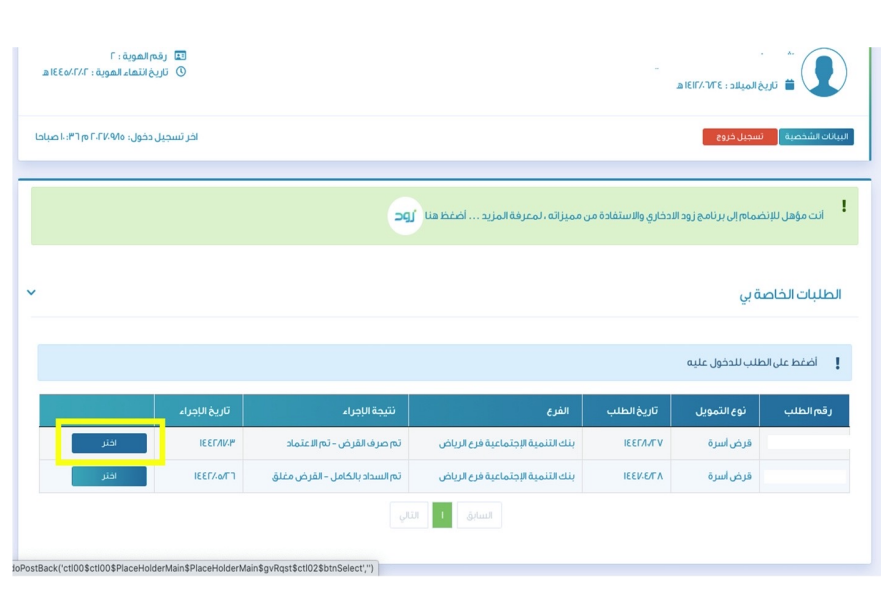Click the رقم الطلب column header
The height and width of the screenshot is (611, 881).
click(x=804, y=411)
